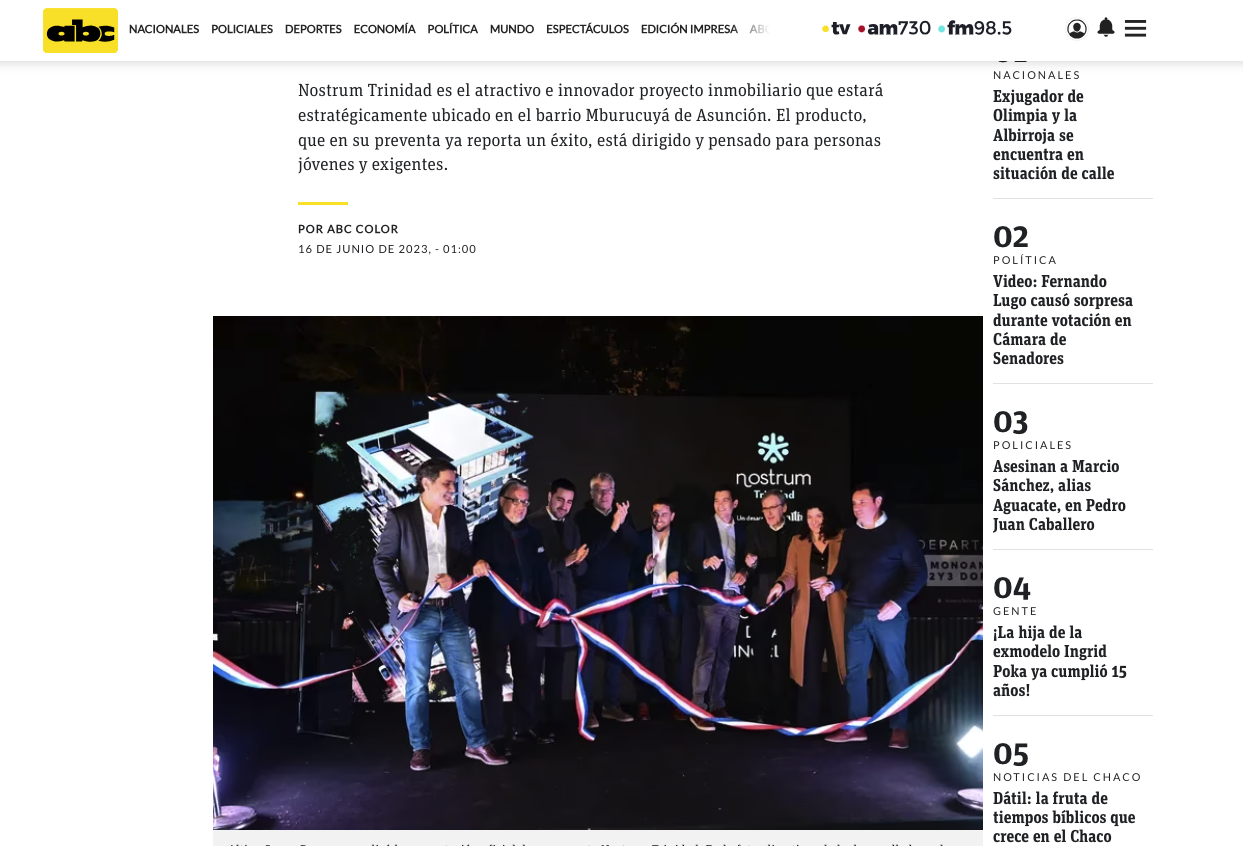Screen dimensions: 1243x846
Task: Open the Marcio Sánchez murder headline
Action: [1059, 496]
